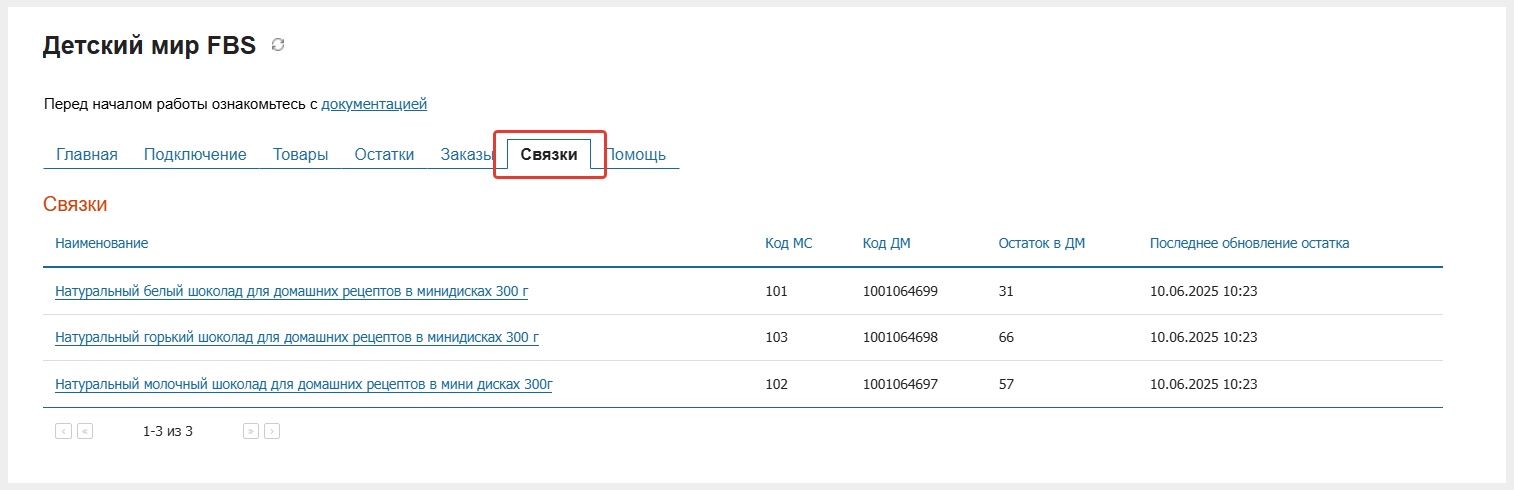This screenshot has height=490, width=1514.
Task: Open the Помощь tab
Action: (636, 154)
